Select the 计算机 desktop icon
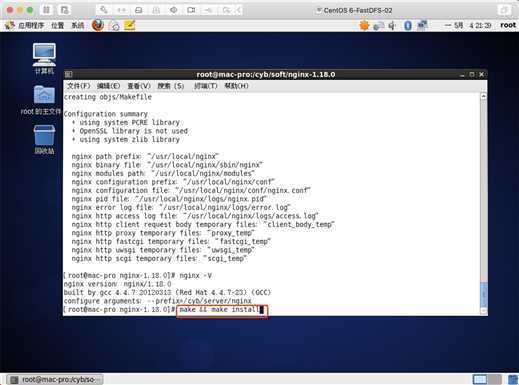This screenshot has height=385, width=519. [x=44, y=58]
